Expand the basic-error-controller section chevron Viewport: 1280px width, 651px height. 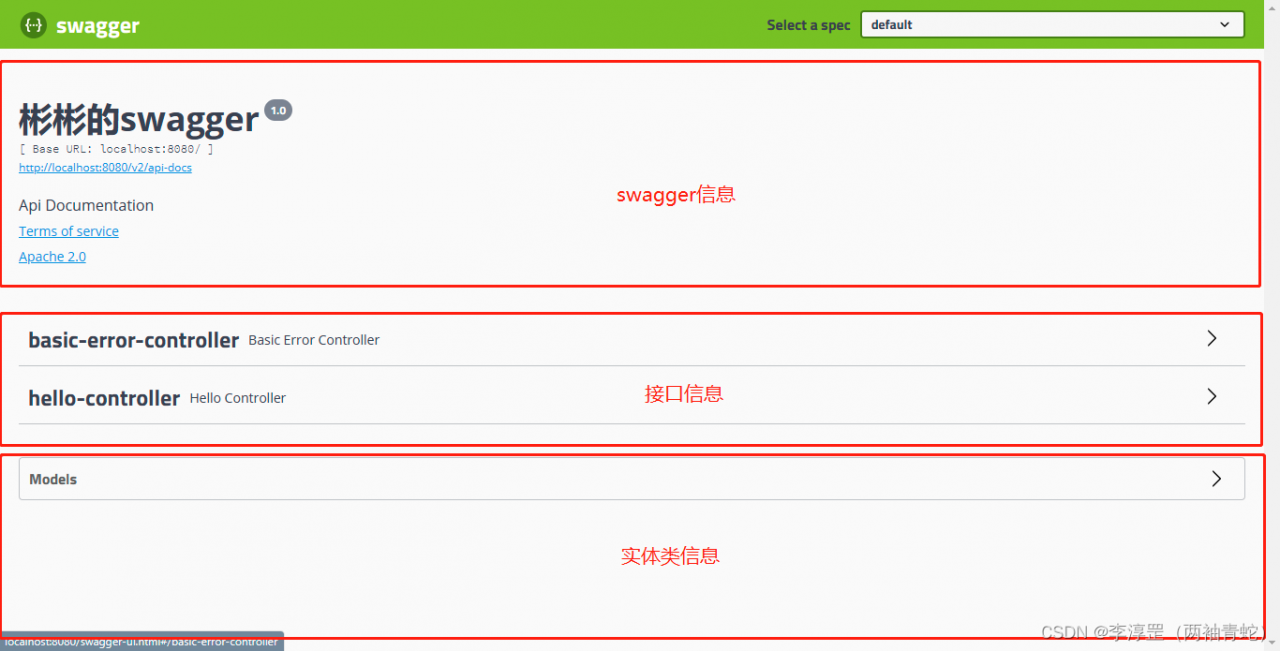click(x=1212, y=339)
